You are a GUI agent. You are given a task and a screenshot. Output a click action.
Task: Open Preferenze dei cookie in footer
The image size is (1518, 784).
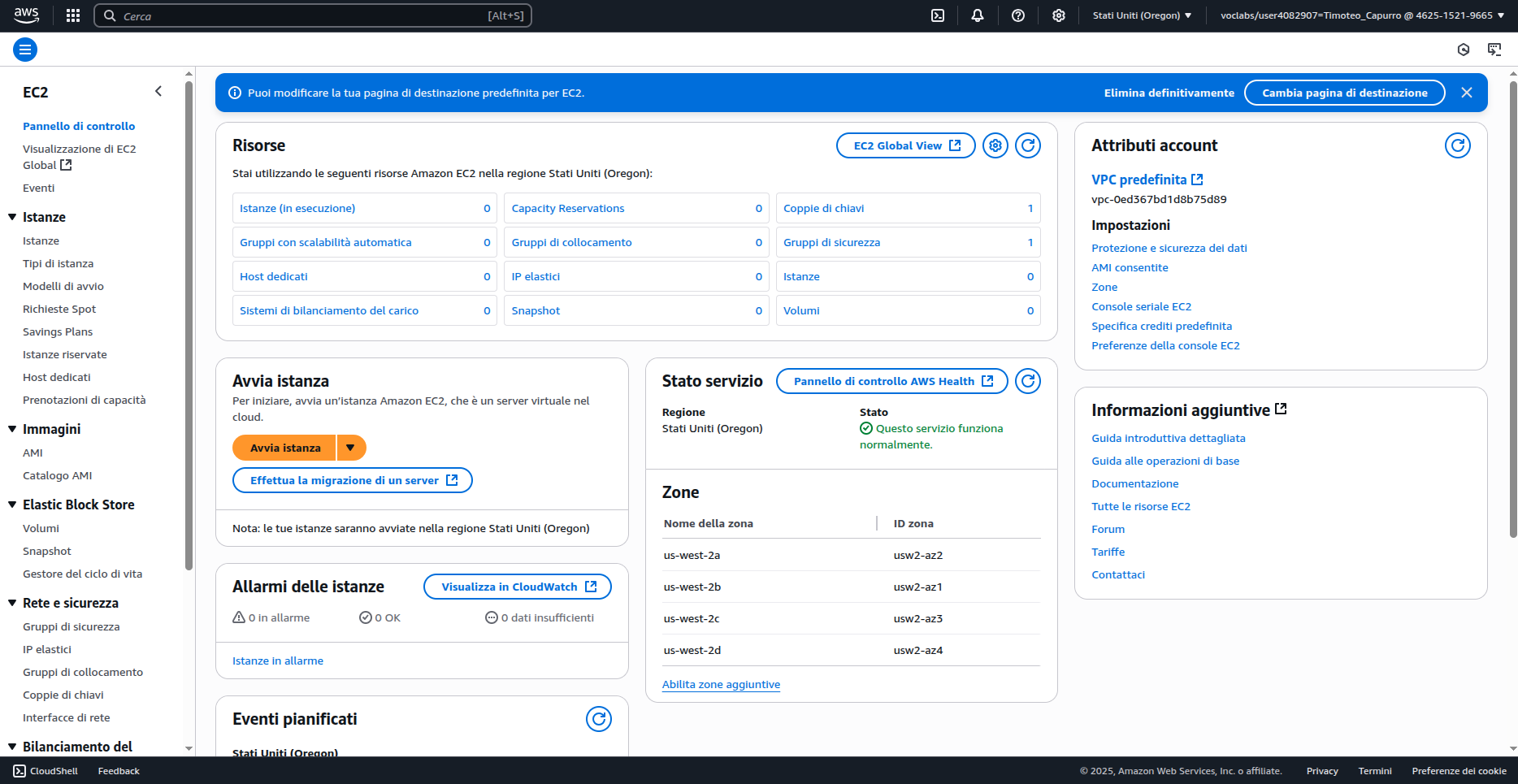pyautogui.click(x=1459, y=771)
